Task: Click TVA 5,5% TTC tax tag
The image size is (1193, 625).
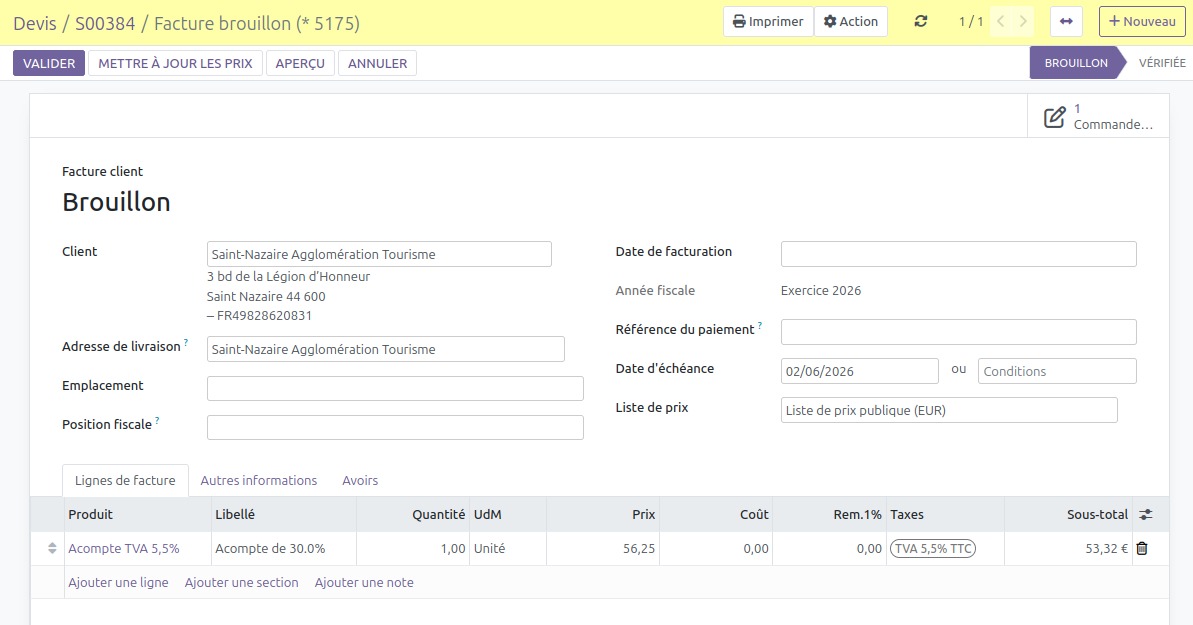Action: click(933, 548)
